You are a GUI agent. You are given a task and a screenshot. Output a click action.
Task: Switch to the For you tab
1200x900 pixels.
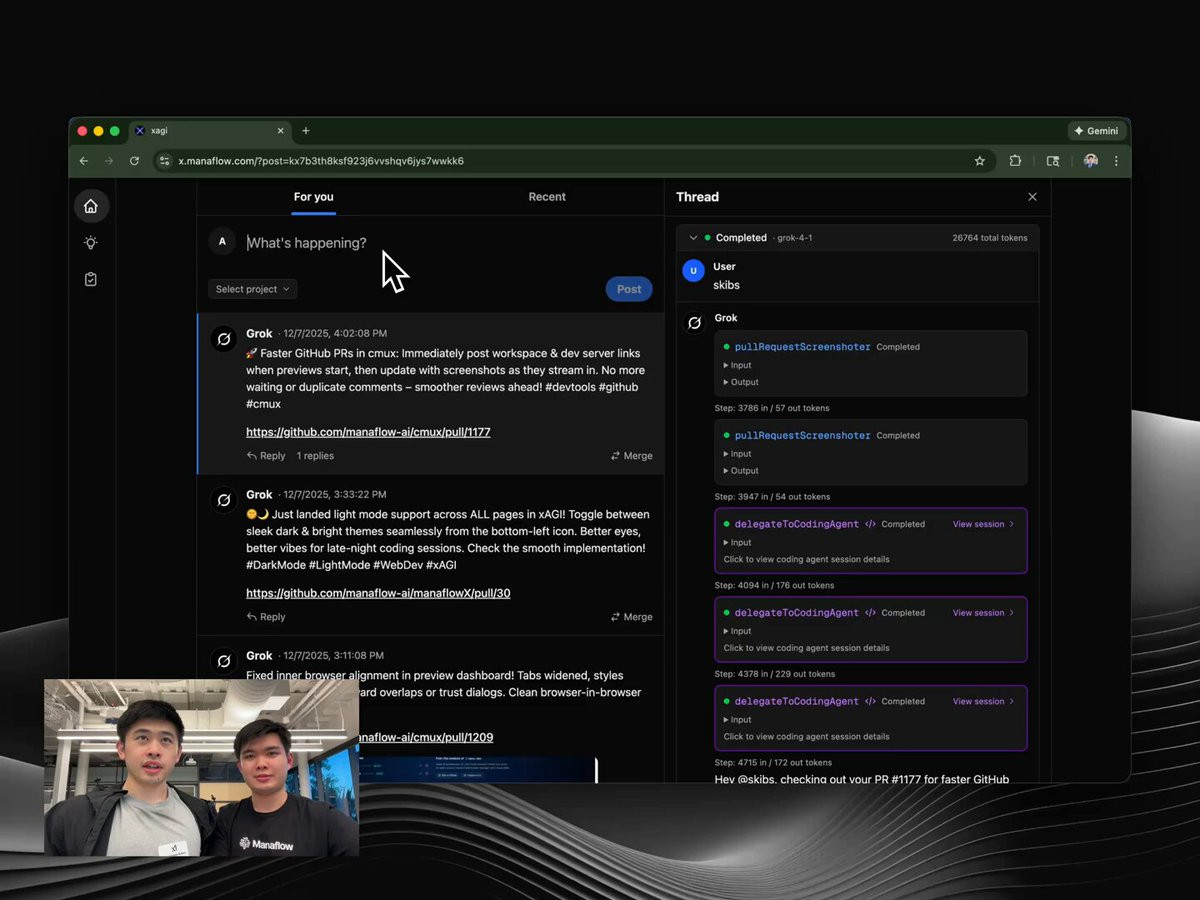pos(313,197)
